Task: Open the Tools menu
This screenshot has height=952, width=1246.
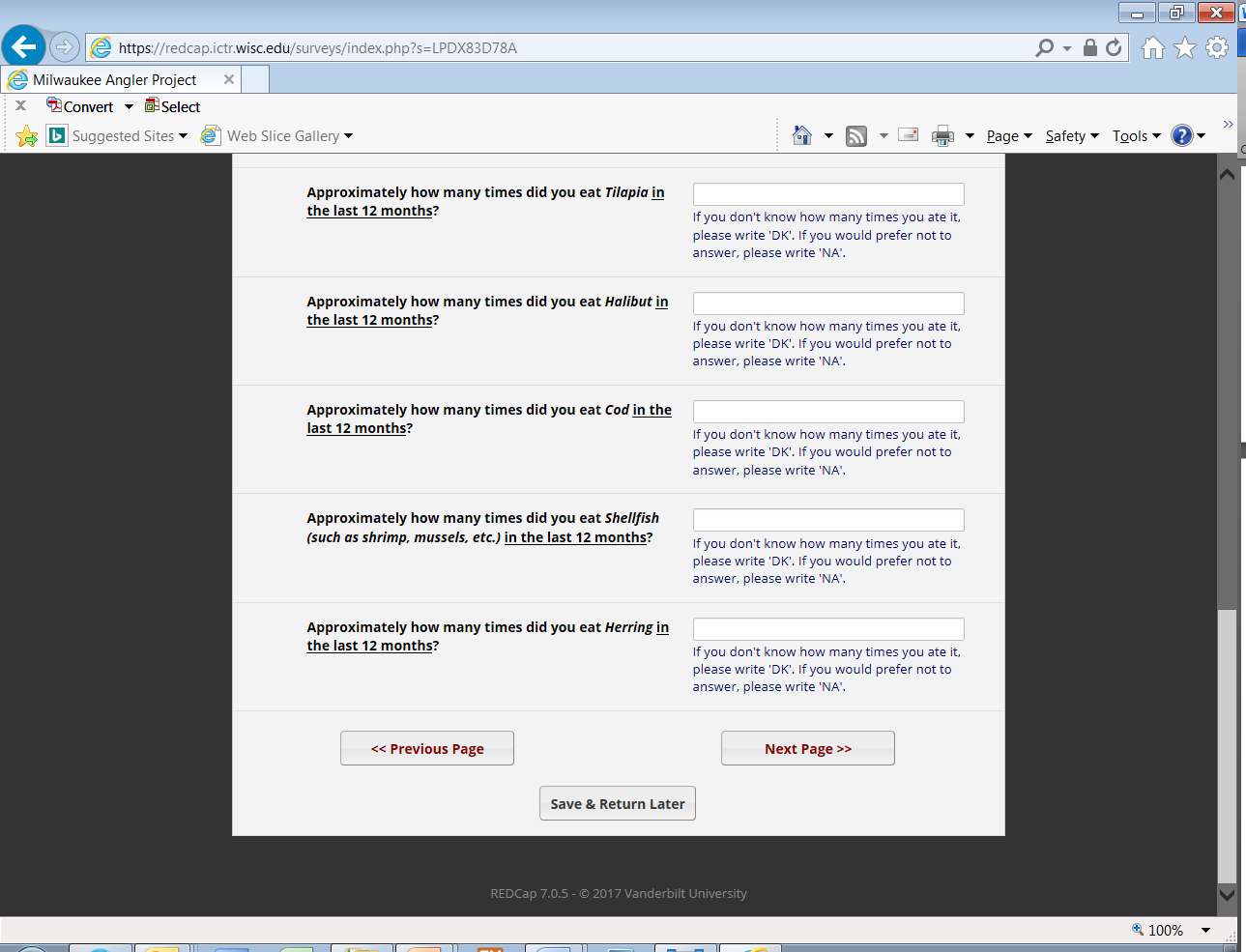Action: [1136, 136]
